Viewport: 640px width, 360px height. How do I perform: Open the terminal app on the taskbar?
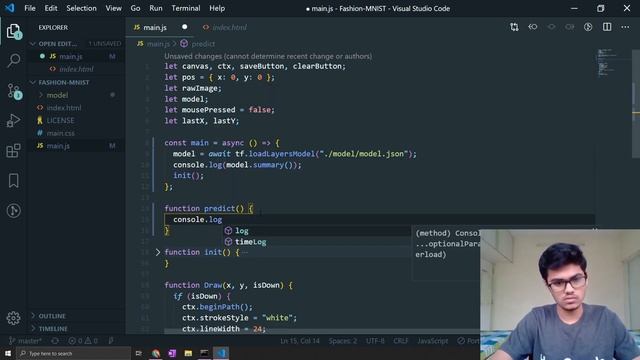point(204,353)
